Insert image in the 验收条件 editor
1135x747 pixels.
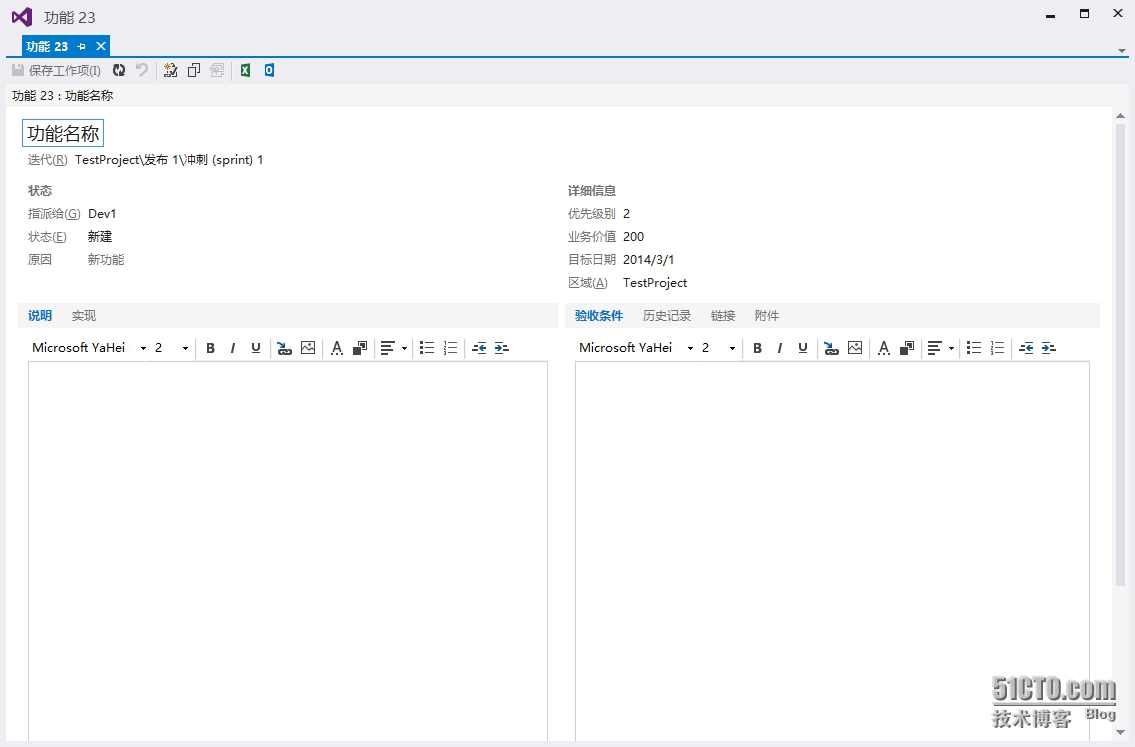pos(856,348)
